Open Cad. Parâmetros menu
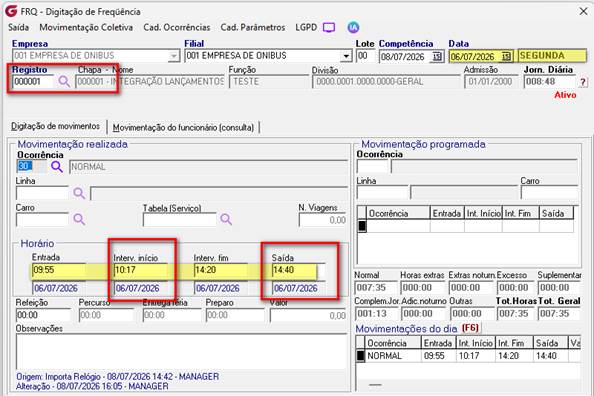 253,27
